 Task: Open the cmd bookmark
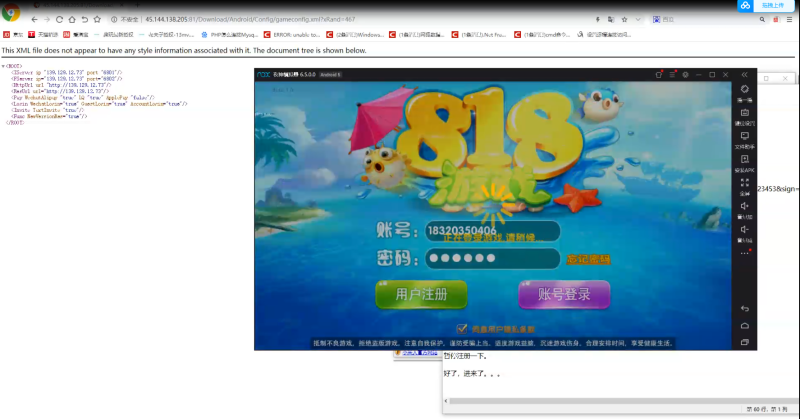tap(542, 35)
